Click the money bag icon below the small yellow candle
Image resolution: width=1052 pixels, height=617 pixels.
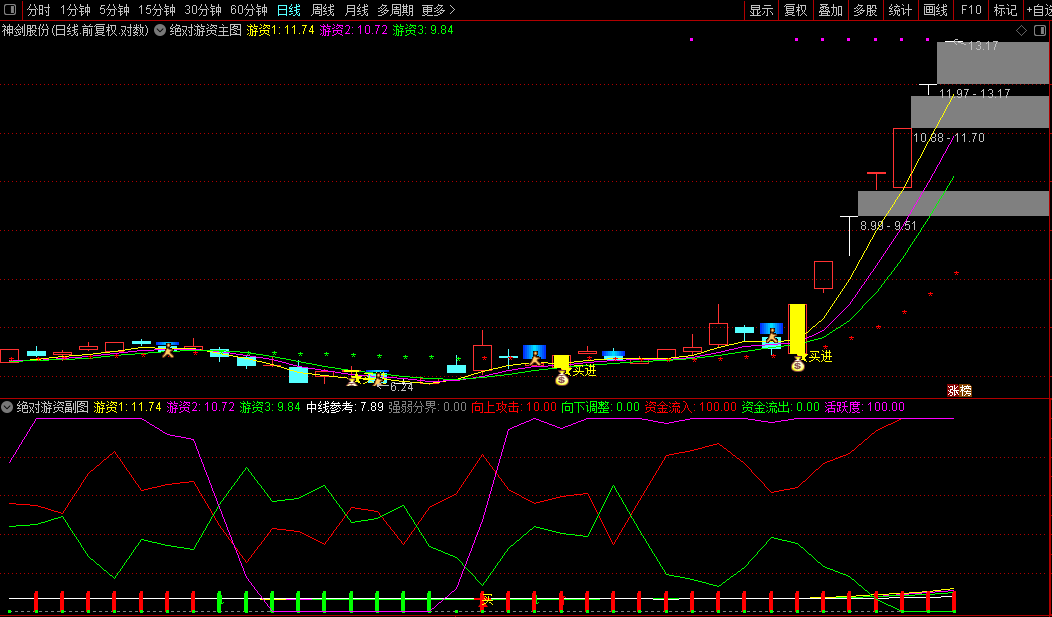point(562,379)
